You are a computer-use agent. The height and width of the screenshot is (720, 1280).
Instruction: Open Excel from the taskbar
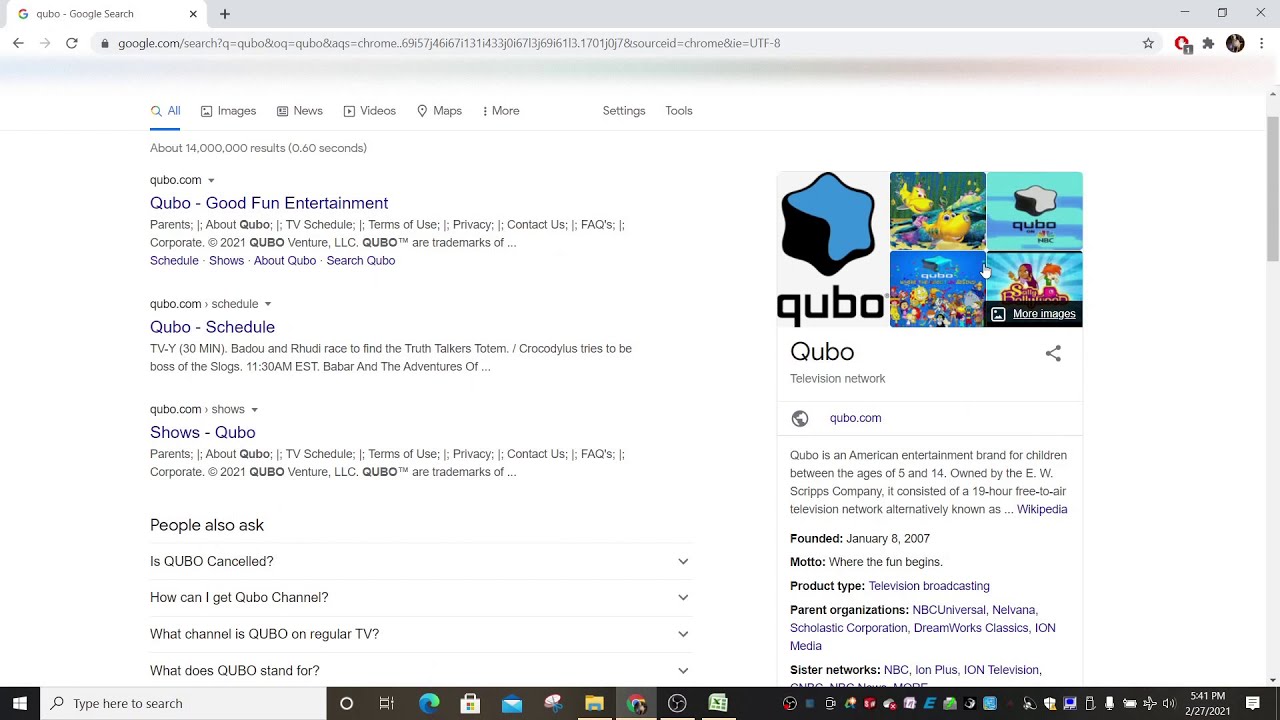(718, 703)
